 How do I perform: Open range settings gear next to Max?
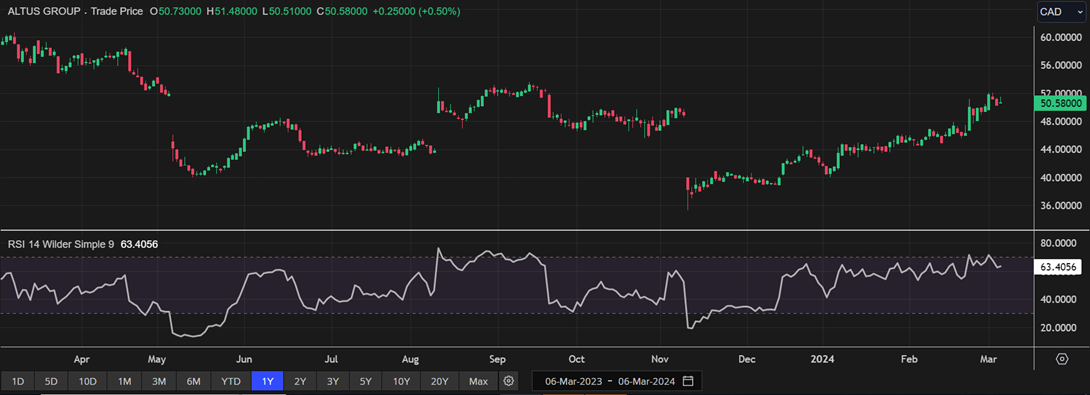(510, 381)
